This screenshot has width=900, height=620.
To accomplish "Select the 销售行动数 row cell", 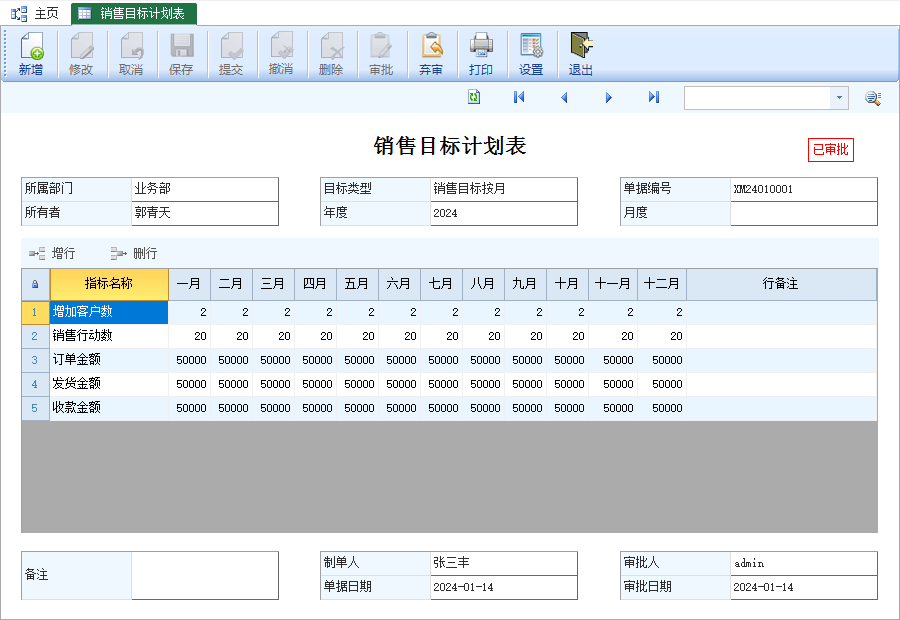I will 109,336.
